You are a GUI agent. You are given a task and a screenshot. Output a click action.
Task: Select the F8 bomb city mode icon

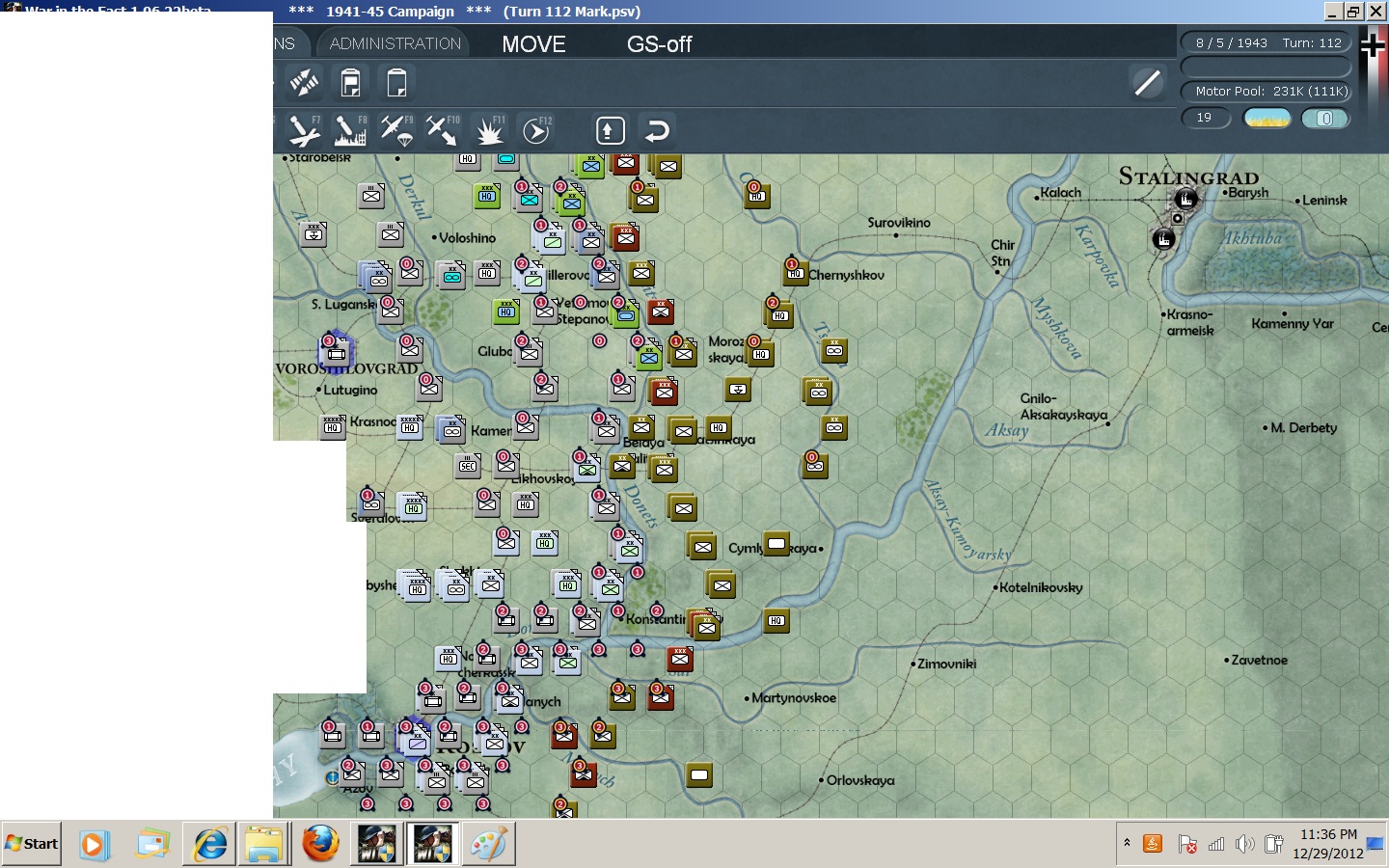point(351,130)
